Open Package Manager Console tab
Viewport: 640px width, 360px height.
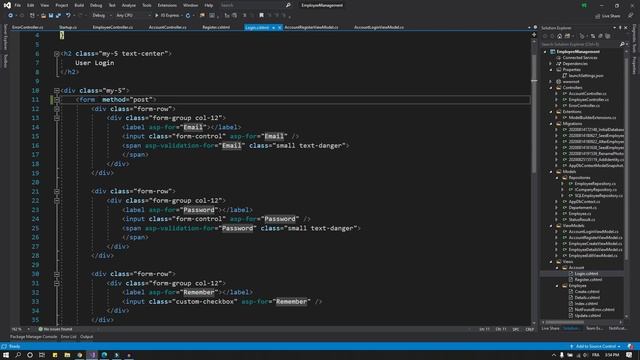click(x=33, y=337)
